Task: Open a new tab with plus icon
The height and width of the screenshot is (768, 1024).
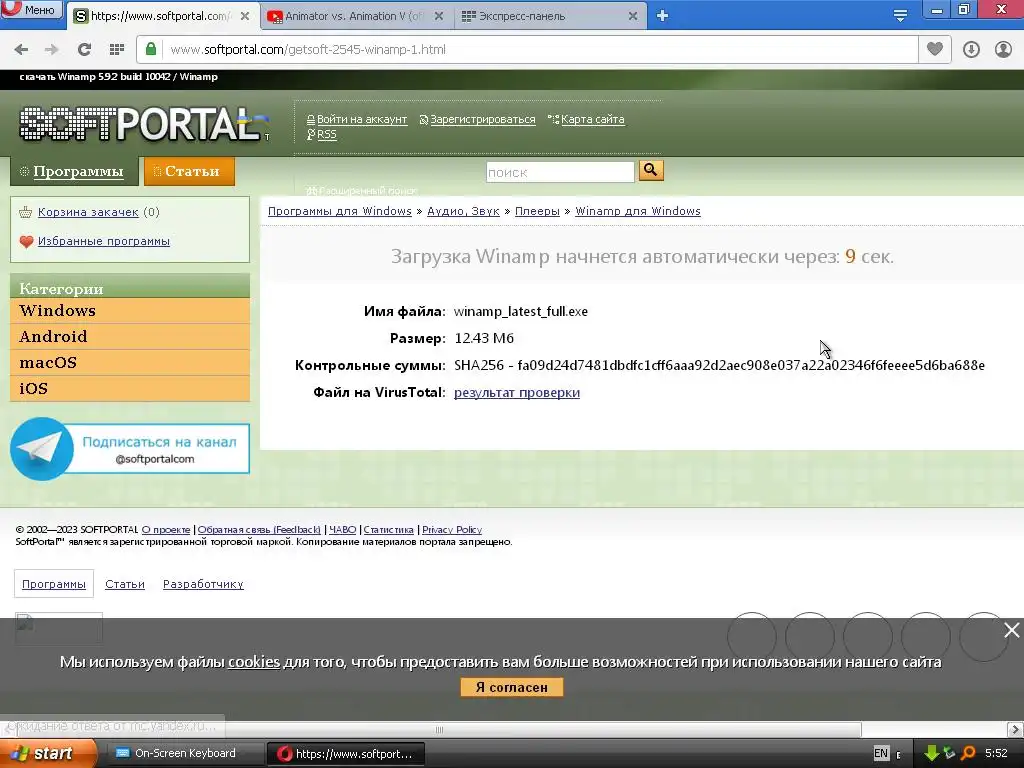Action: (x=662, y=16)
